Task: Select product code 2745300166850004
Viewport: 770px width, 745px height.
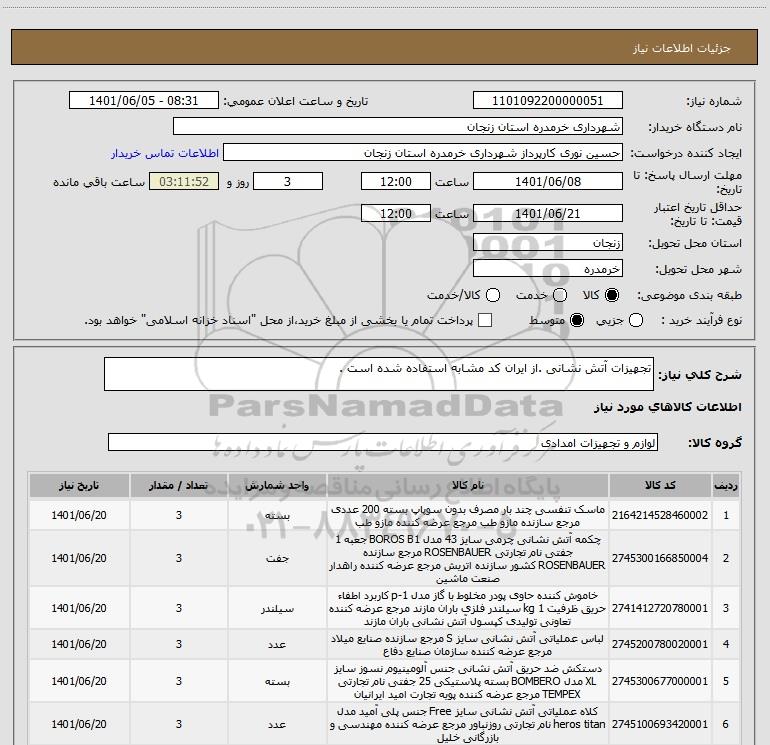Action: pyautogui.click(x=660, y=558)
